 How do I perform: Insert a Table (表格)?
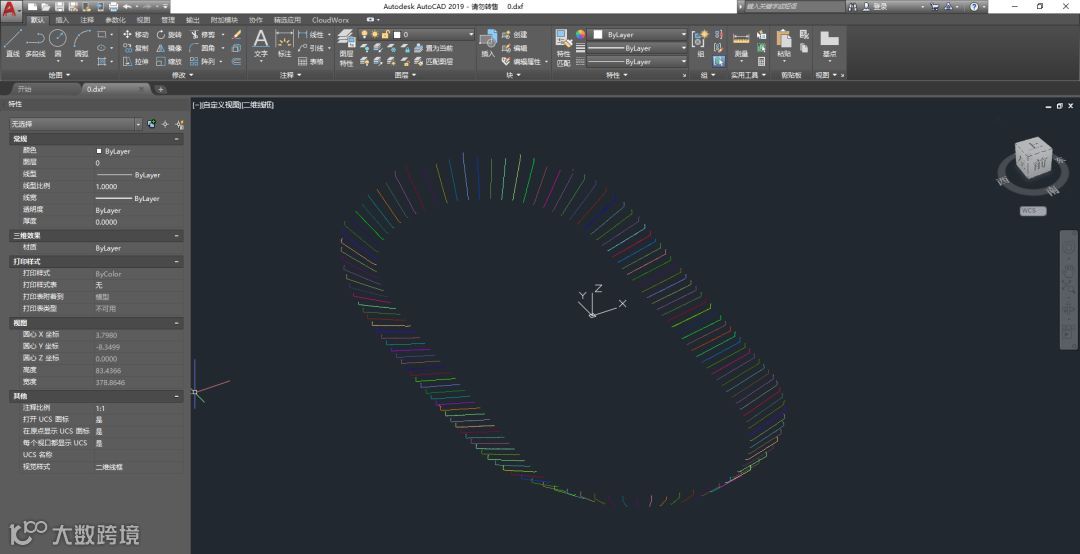(x=311, y=61)
